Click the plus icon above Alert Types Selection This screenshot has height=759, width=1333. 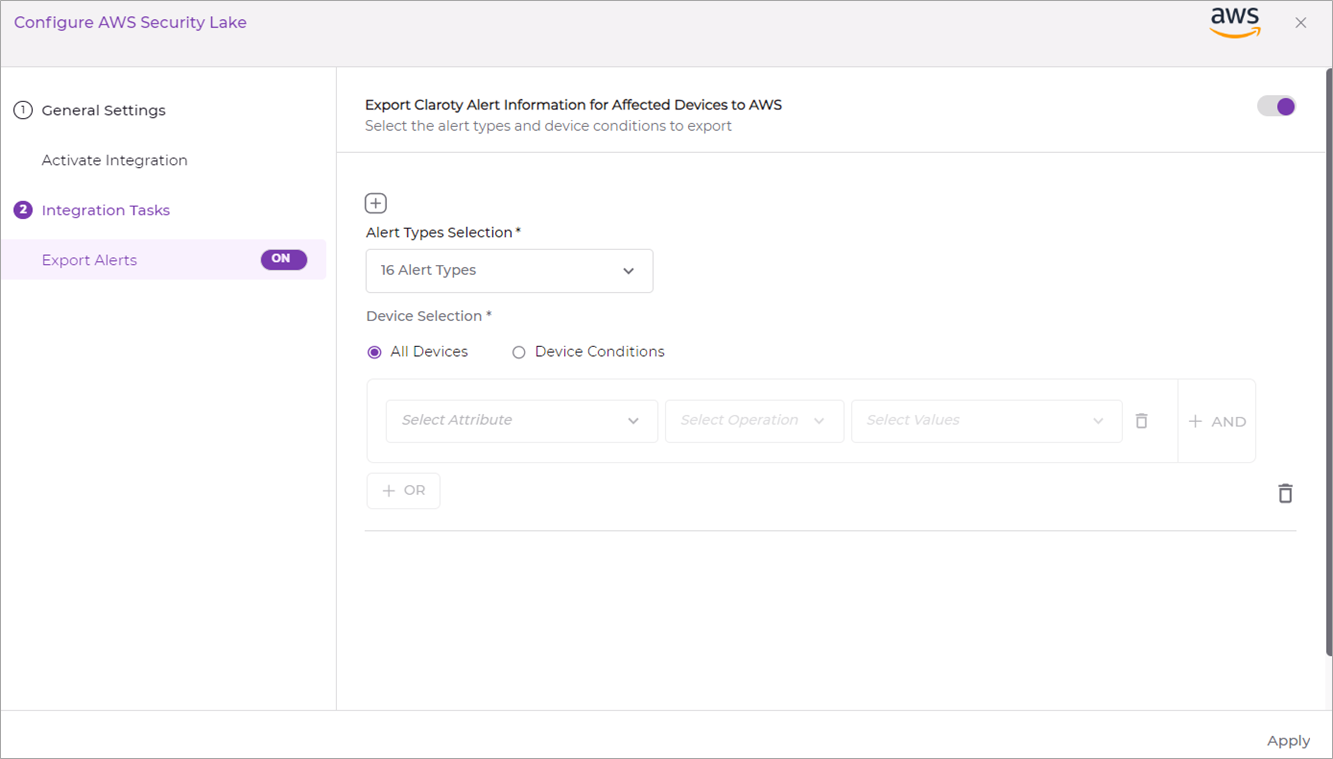click(x=376, y=203)
